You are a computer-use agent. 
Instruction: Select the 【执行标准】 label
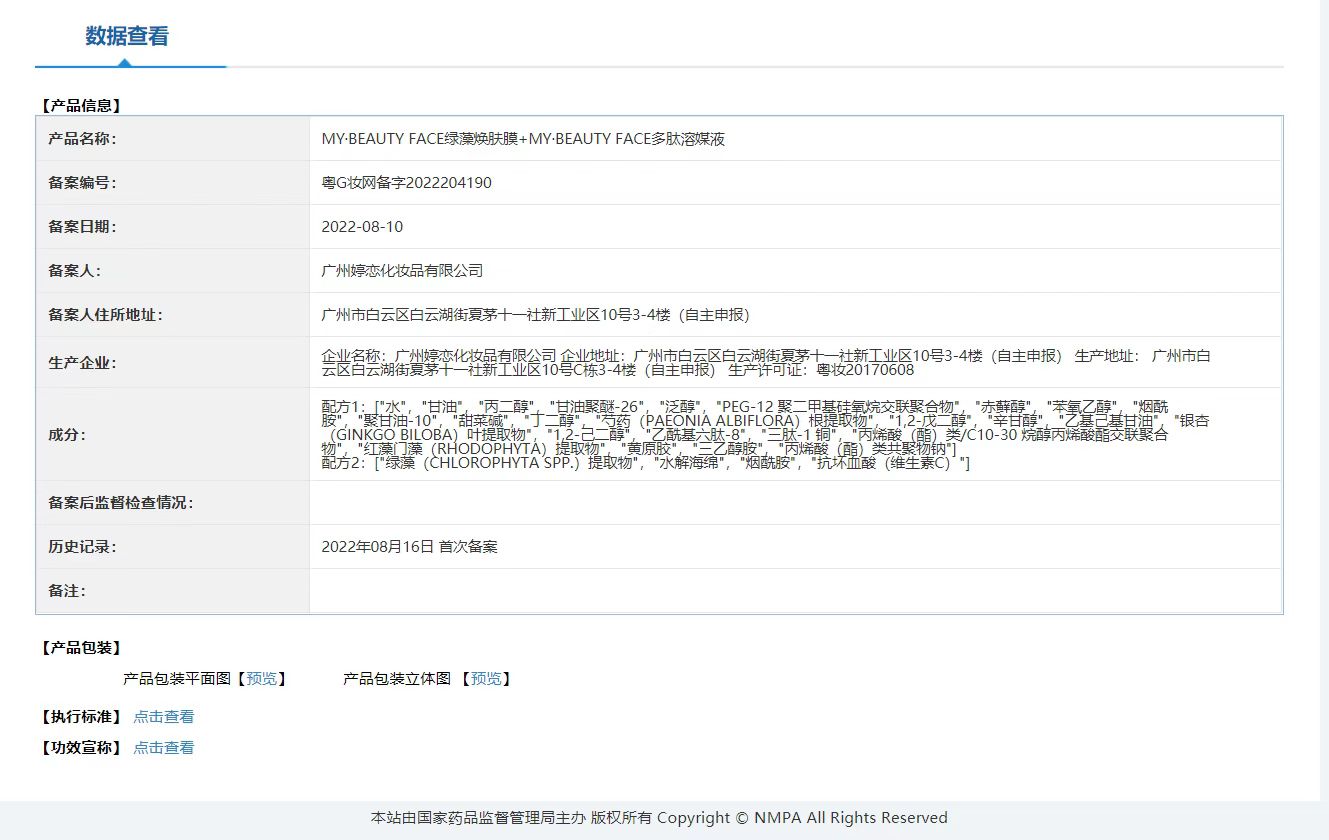click(81, 717)
